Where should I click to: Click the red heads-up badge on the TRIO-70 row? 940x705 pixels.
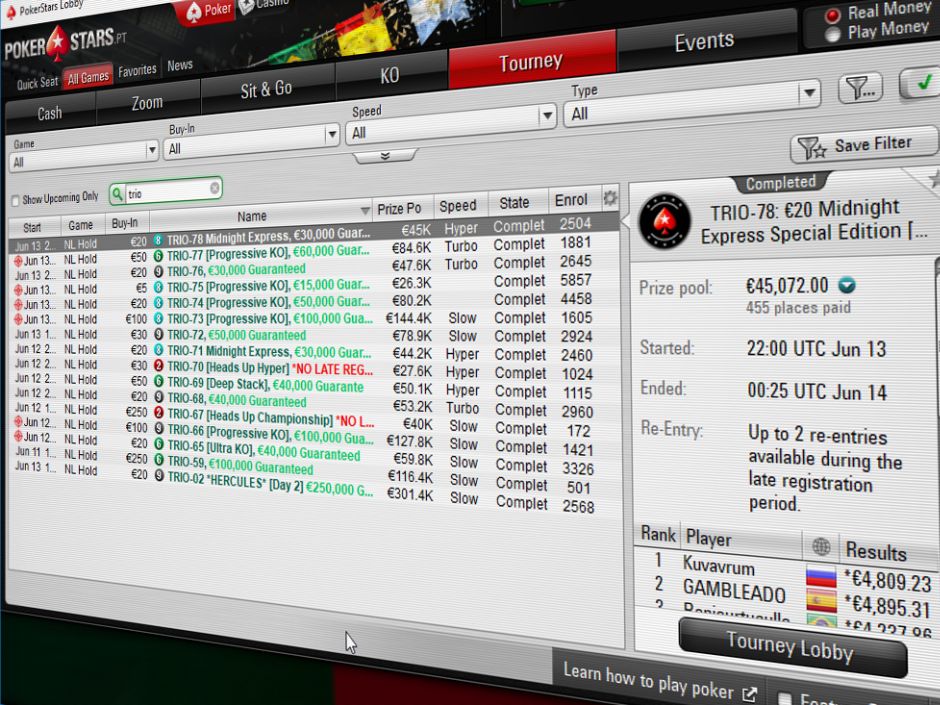pos(158,365)
